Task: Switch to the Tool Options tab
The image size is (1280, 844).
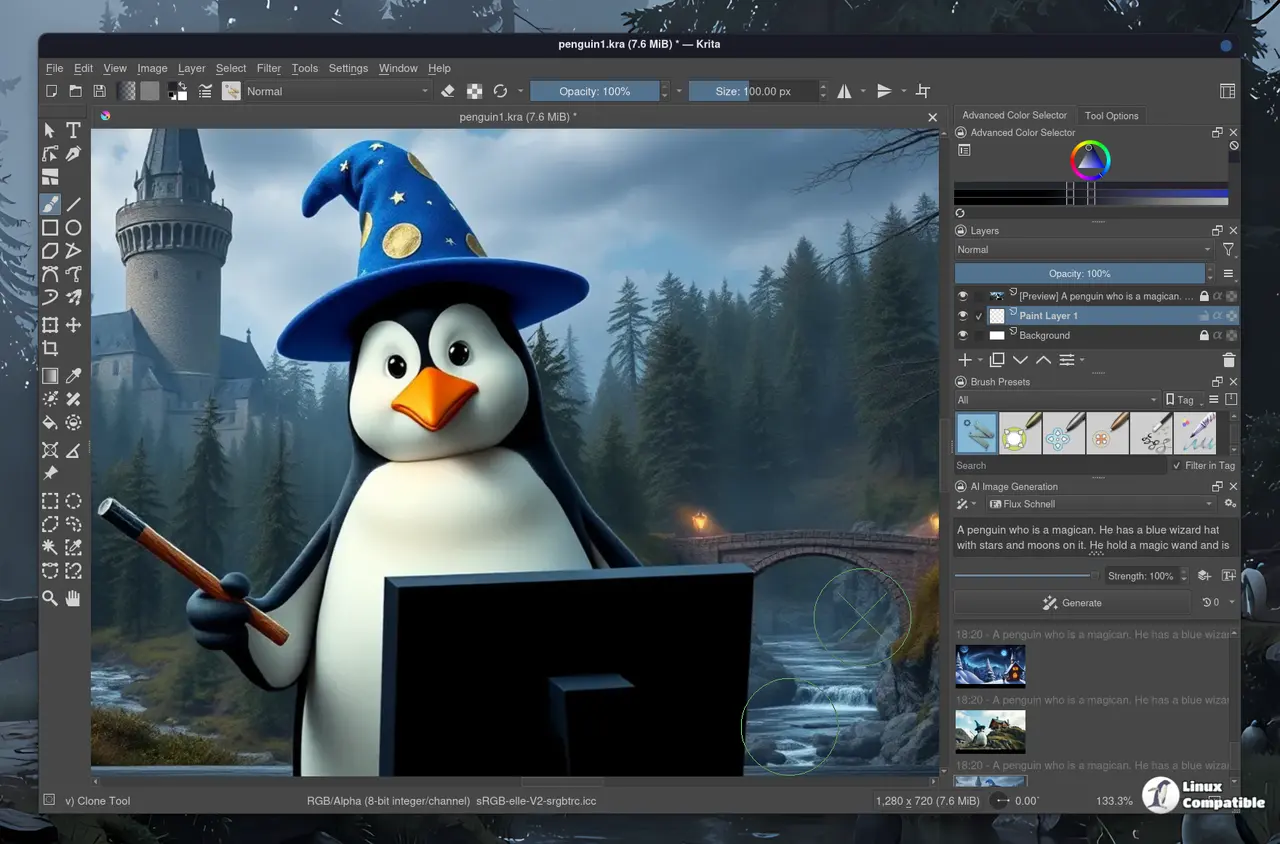Action: coord(1111,115)
